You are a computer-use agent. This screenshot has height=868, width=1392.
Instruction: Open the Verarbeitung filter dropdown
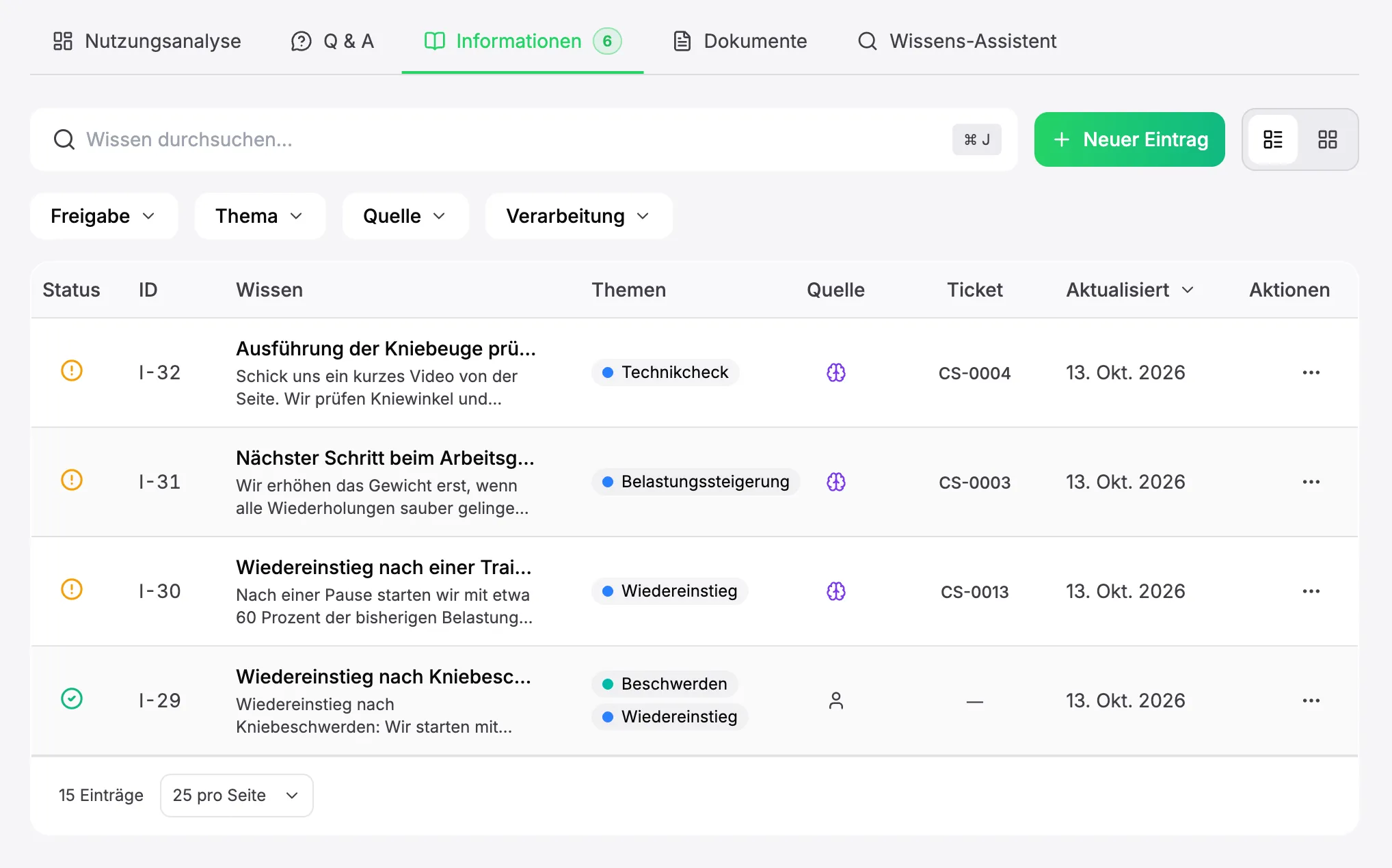(x=578, y=216)
